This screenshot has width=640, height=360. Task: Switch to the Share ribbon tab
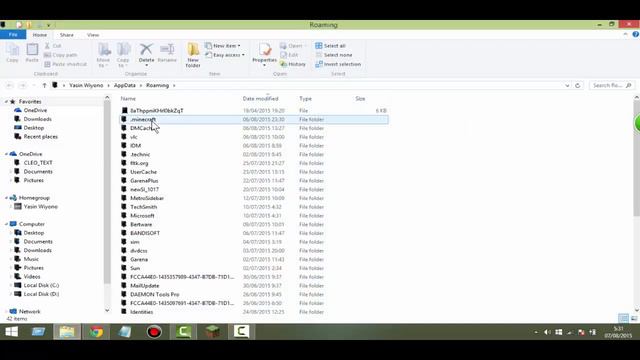click(x=67, y=35)
